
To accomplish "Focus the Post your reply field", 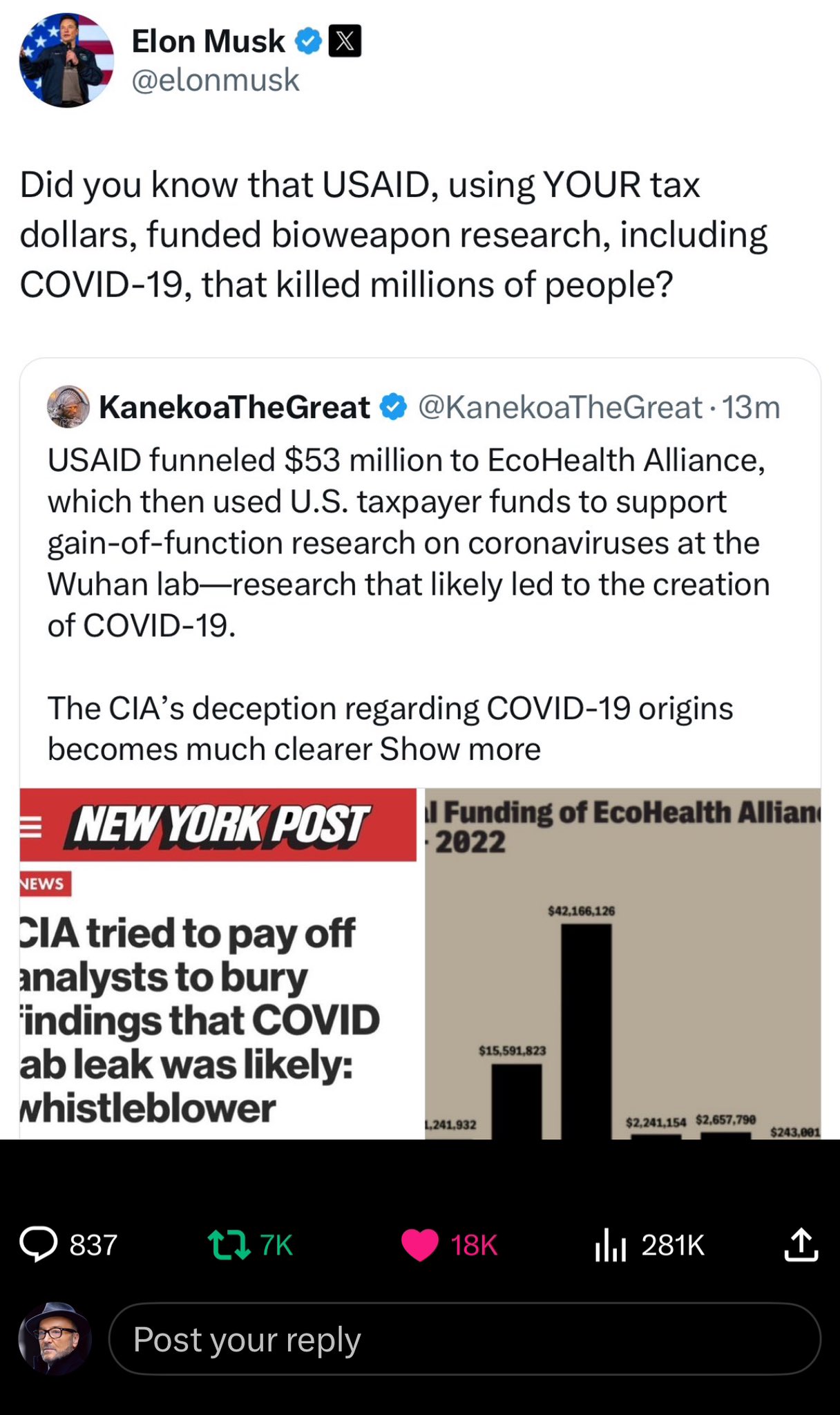I will [x=465, y=1339].
